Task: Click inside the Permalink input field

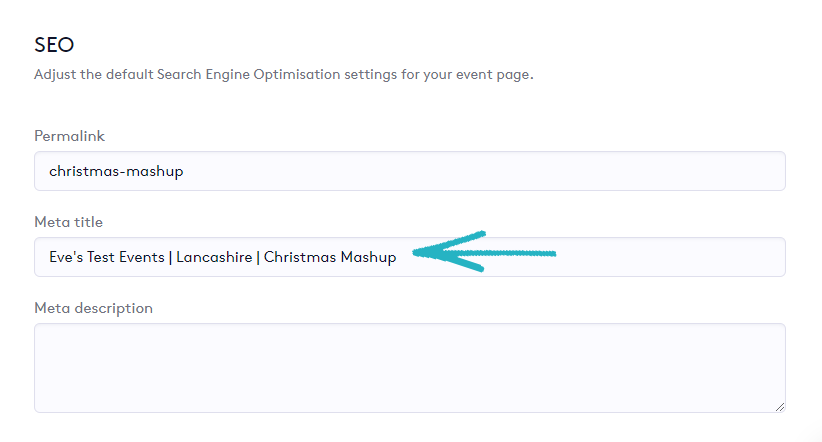Action: [x=400, y=171]
